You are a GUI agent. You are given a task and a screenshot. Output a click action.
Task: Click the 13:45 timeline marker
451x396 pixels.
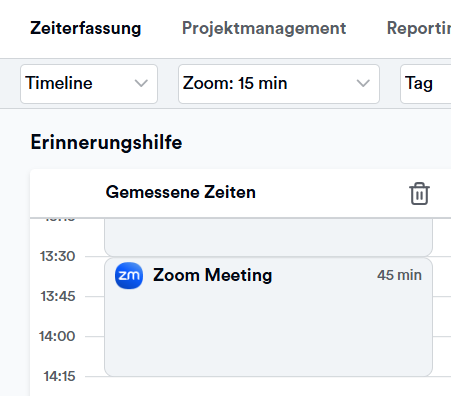pyautogui.click(x=58, y=296)
